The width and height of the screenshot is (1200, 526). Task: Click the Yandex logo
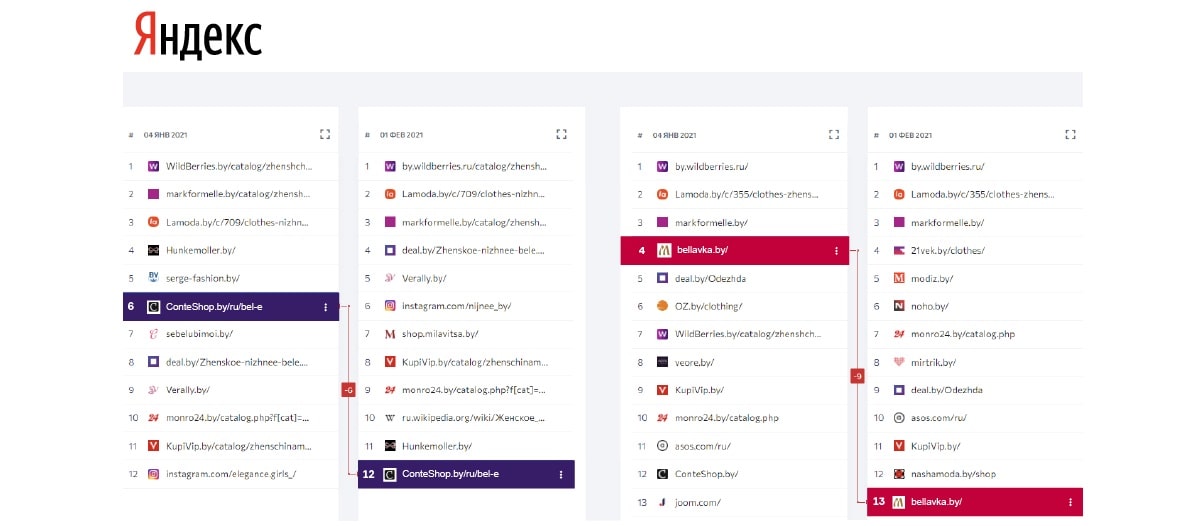click(198, 36)
